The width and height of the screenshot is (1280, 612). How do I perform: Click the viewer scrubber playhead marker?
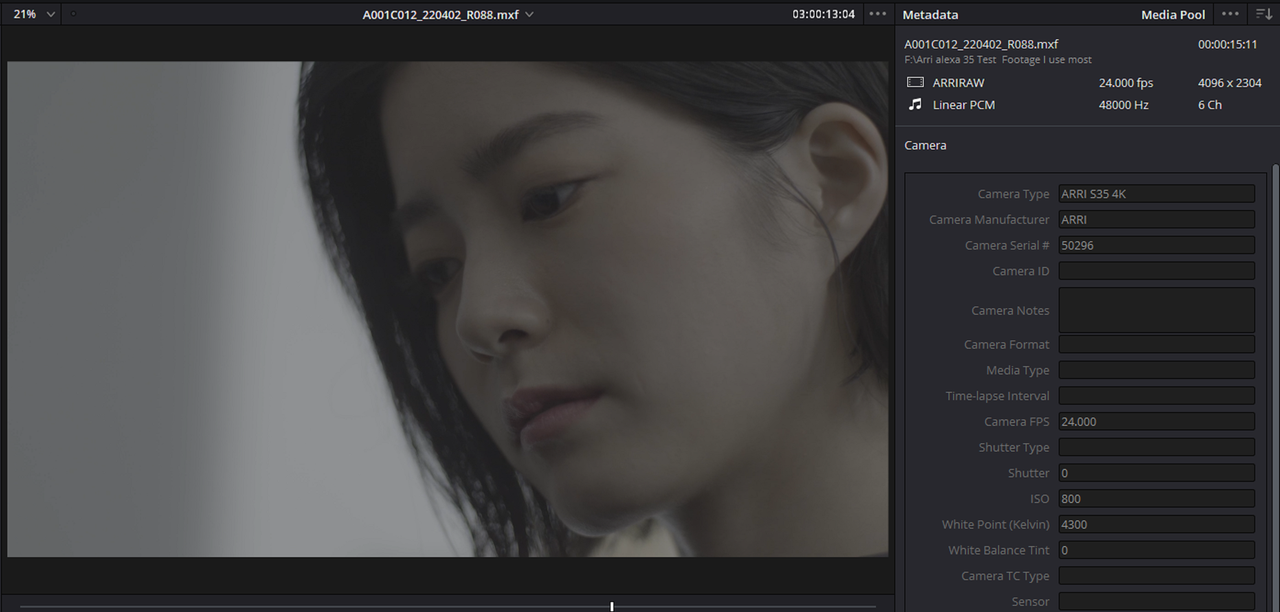(x=612, y=606)
